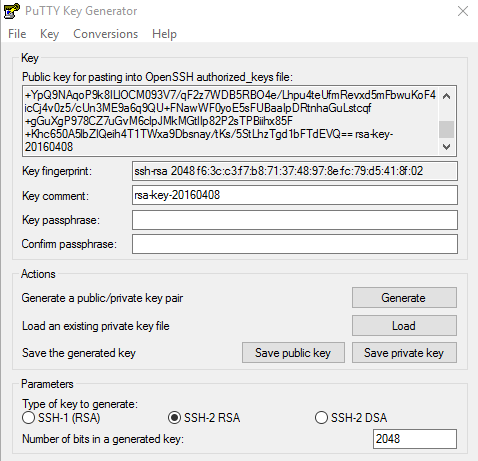This screenshot has width=478, height=461.
Task: Click the Generate button
Action: pos(404,298)
